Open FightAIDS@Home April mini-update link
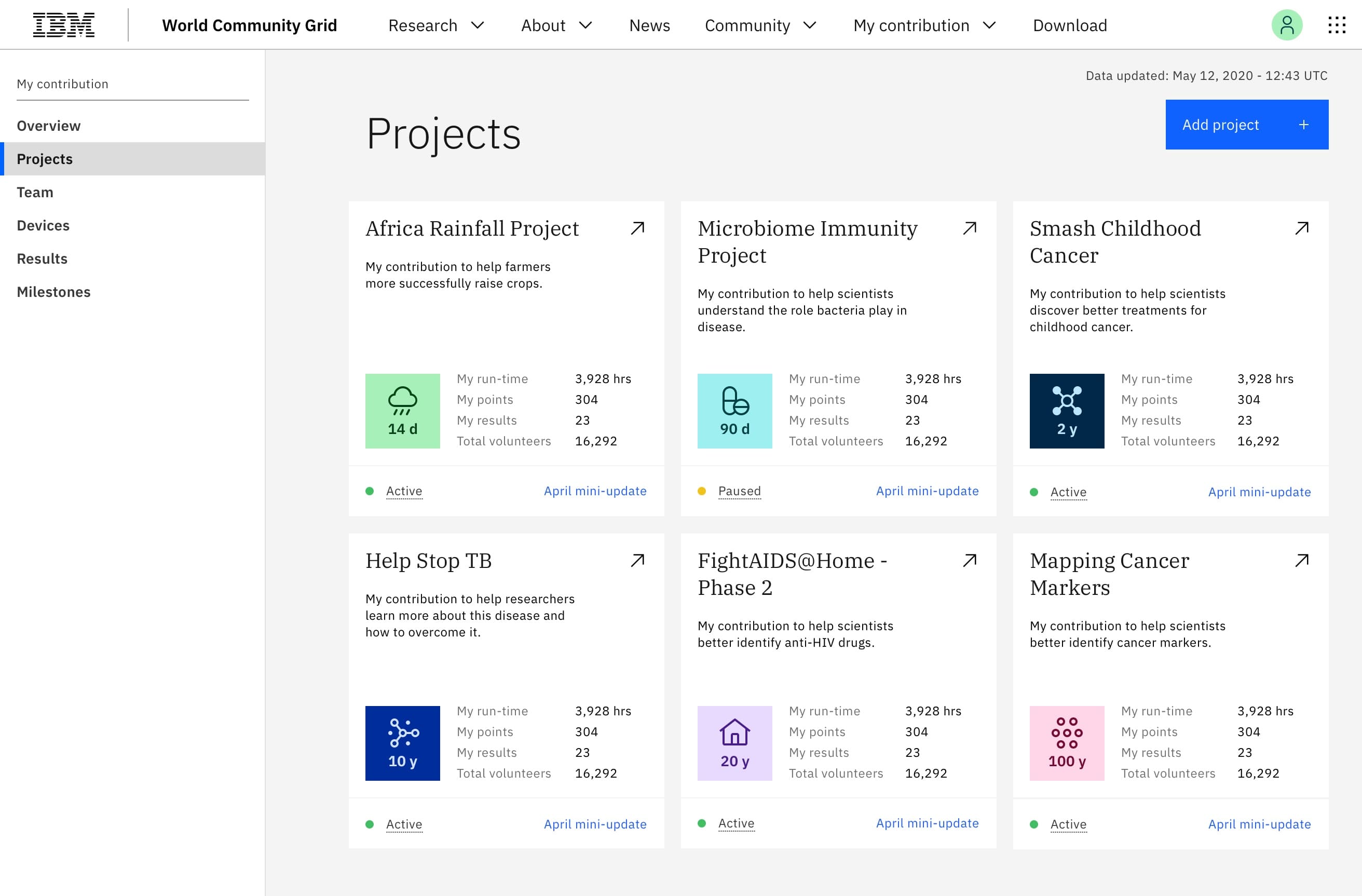1362x896 pixels. click(x=927, y=823)
